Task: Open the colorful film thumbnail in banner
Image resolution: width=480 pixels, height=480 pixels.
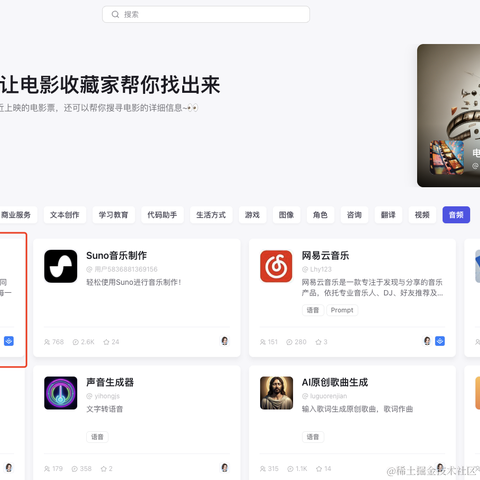Action: click(447, 158)
